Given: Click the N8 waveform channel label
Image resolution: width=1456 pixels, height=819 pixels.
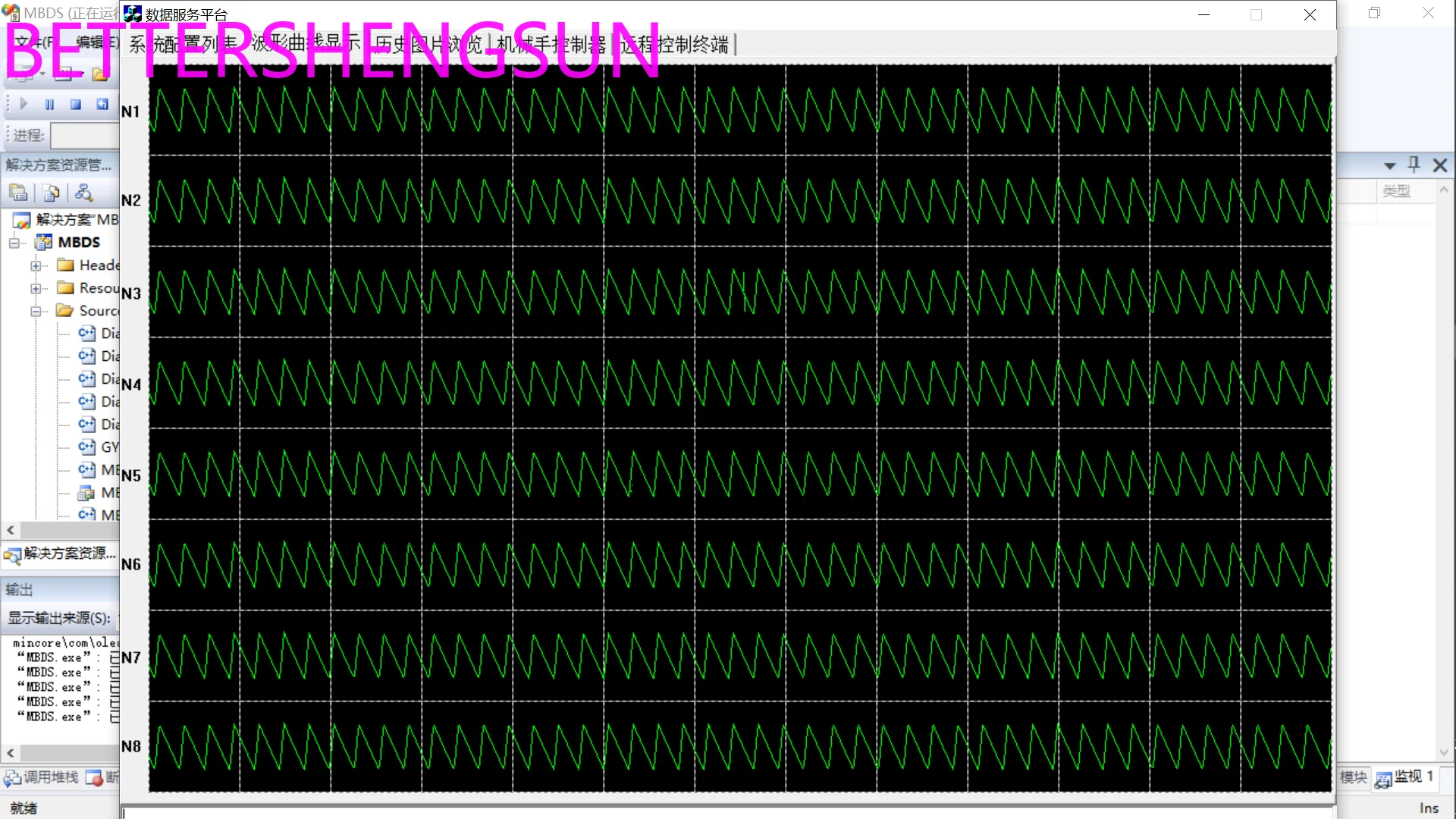Looking at the screenshot, I should (130, 746).
